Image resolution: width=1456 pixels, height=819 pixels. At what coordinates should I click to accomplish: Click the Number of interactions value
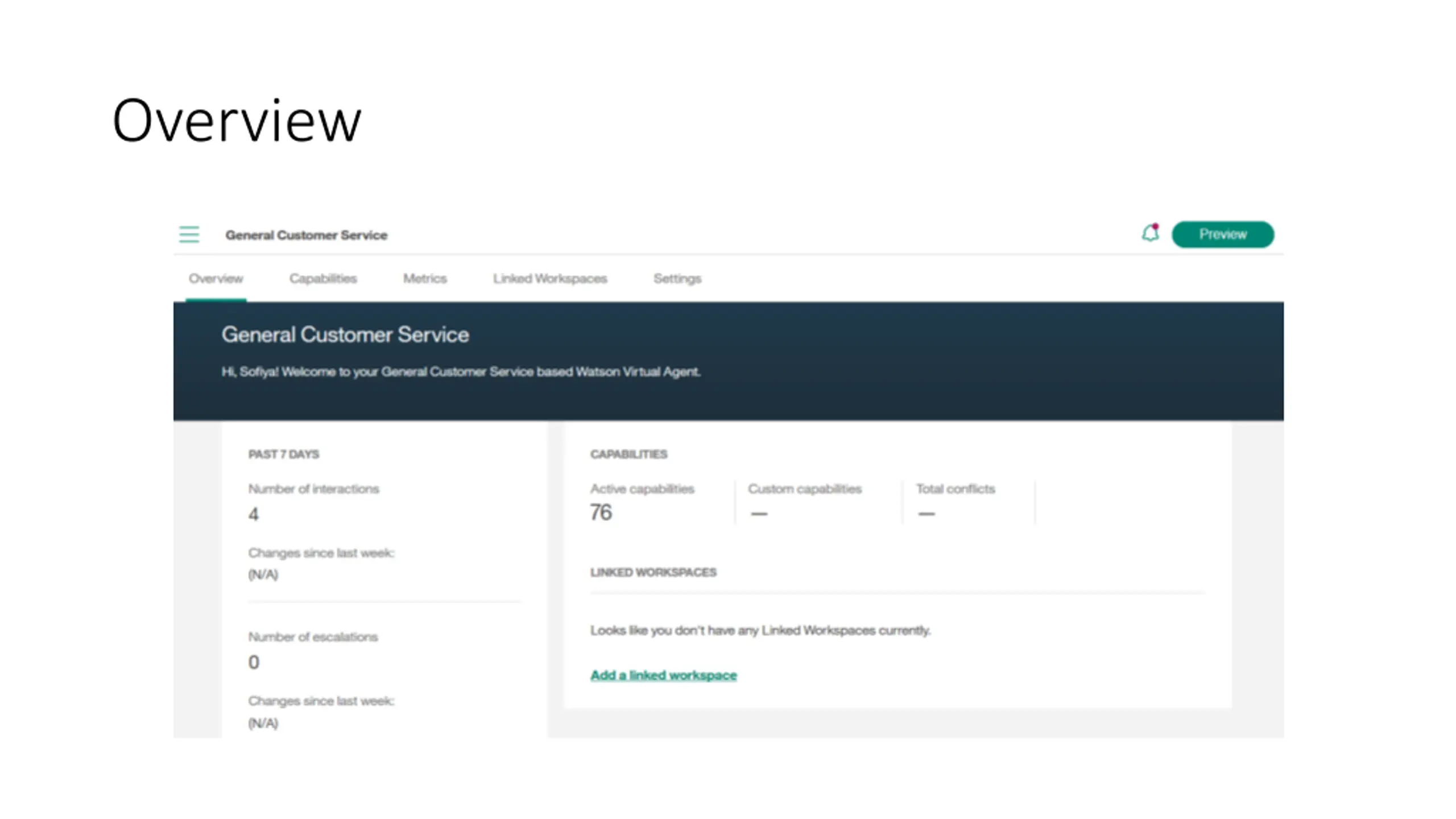click(x=254, y=514)
